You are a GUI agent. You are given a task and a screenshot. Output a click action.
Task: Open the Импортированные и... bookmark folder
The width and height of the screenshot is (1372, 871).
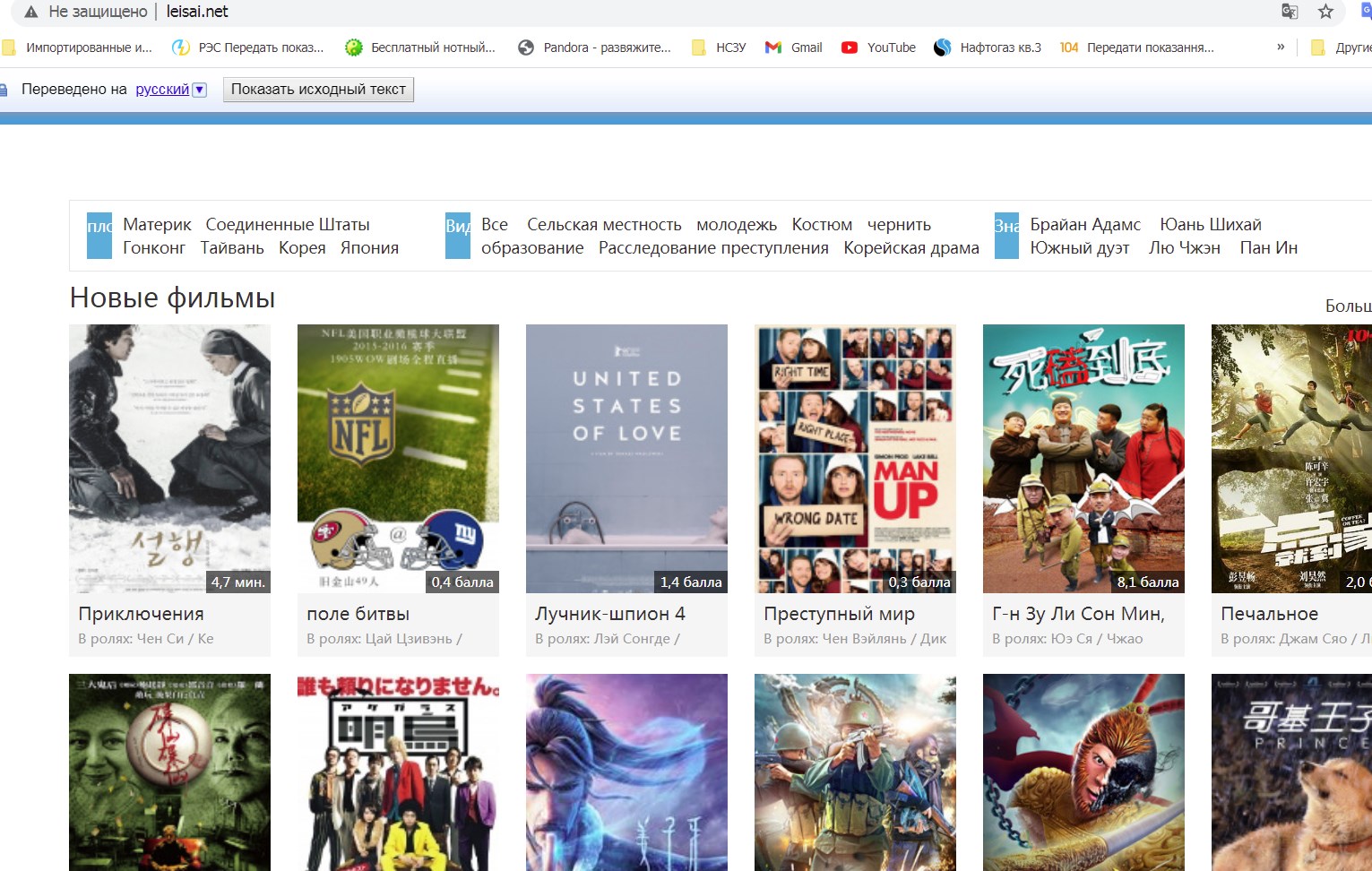click(x=77, y=47)
